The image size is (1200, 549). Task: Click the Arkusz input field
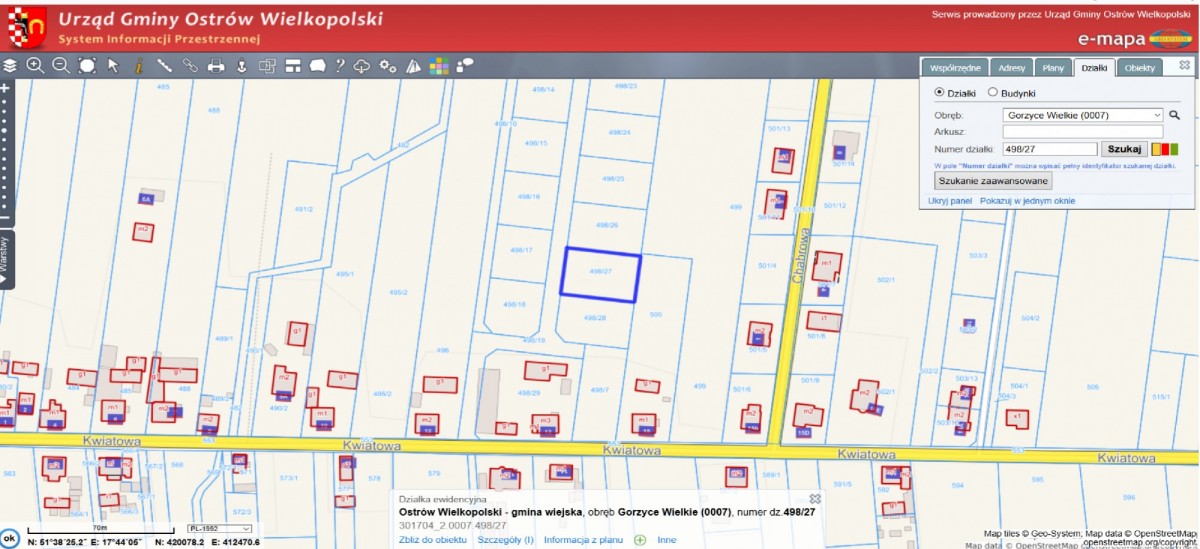(x=1083, y=131)
